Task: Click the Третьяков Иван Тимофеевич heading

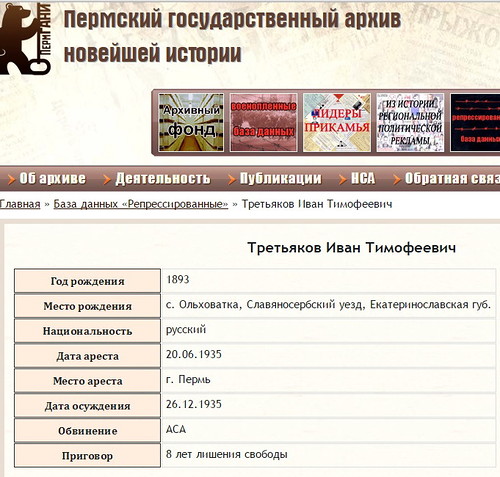Action: point(352,248)
